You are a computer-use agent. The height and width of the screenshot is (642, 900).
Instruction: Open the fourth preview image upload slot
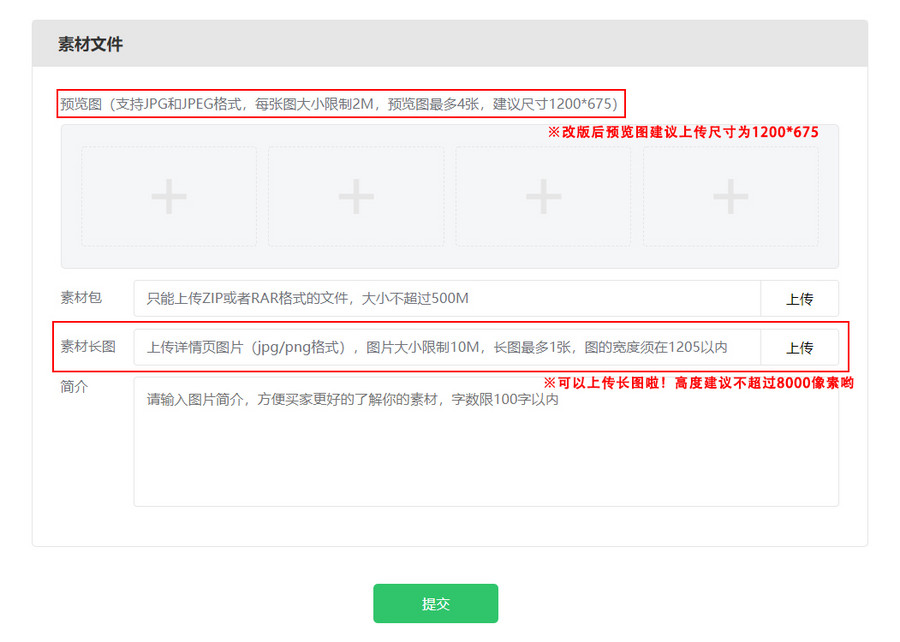[x=730, y=197]
